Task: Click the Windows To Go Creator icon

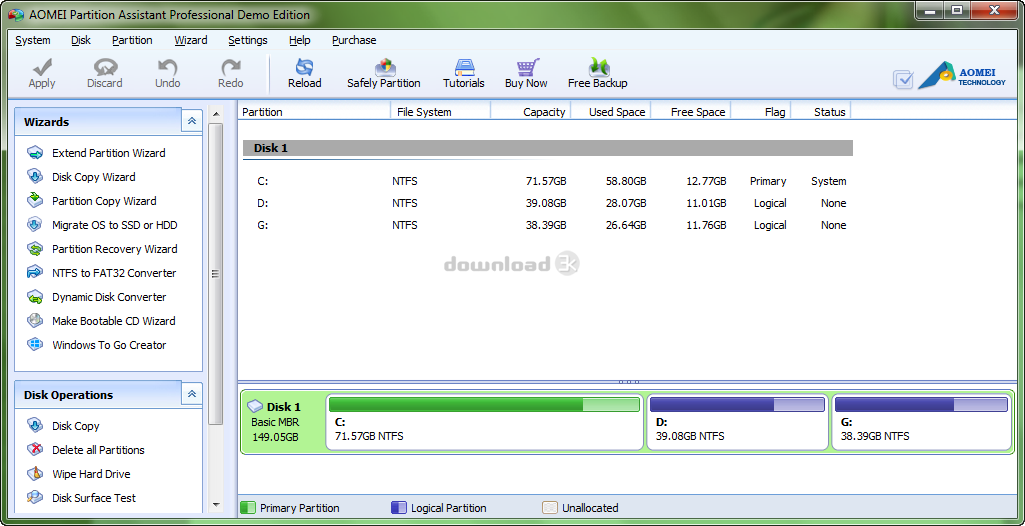Action: [35, 345]
